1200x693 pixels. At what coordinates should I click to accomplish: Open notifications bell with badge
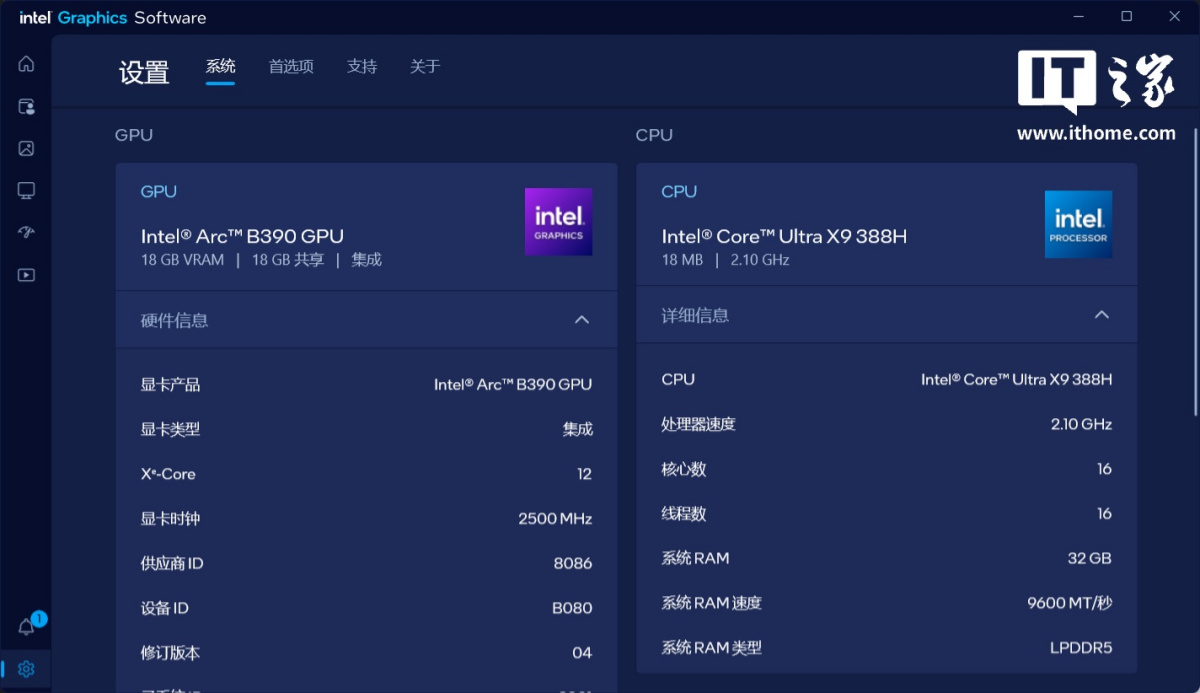click(27, 627)
